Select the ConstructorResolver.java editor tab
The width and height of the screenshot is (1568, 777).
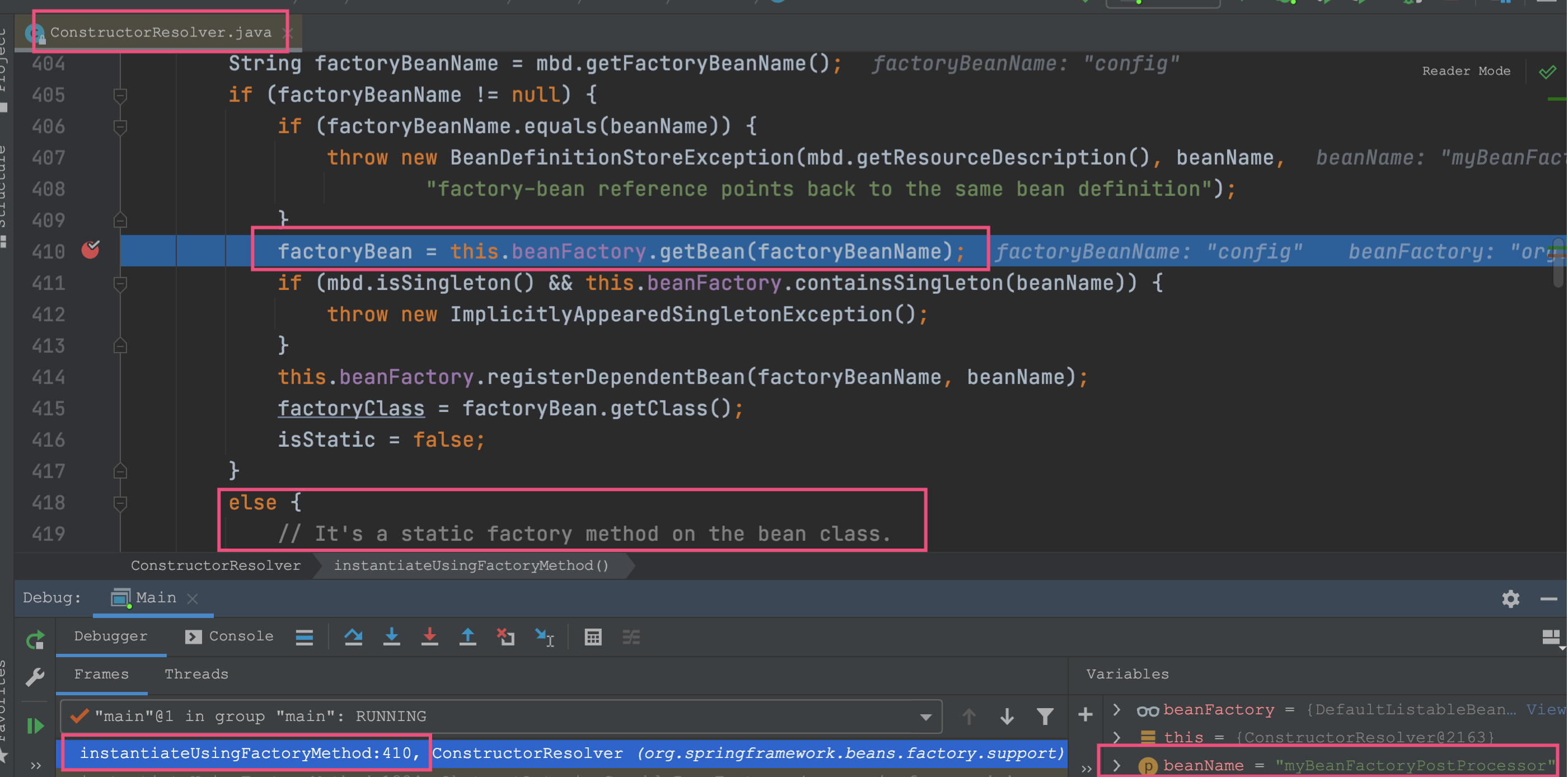tap(161, 32)
